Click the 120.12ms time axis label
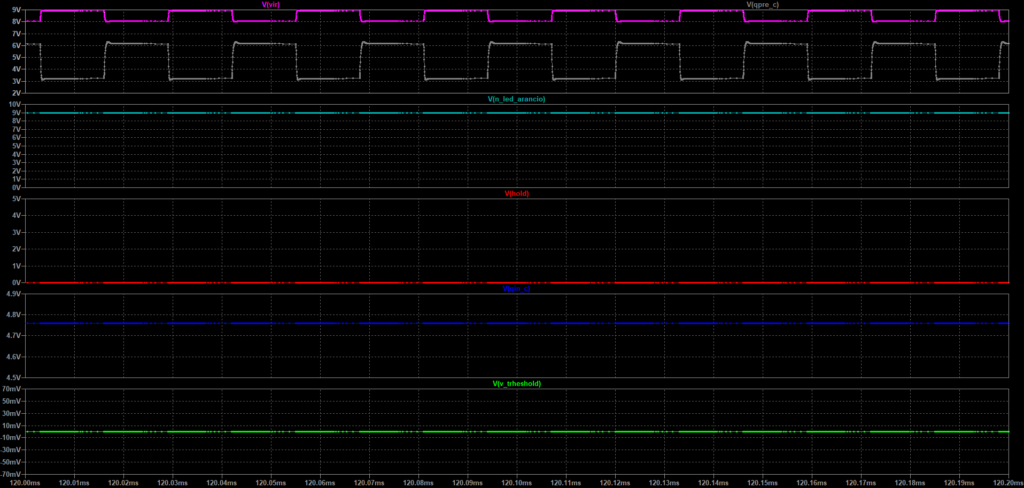The image size is (1024, 488). 615,483
